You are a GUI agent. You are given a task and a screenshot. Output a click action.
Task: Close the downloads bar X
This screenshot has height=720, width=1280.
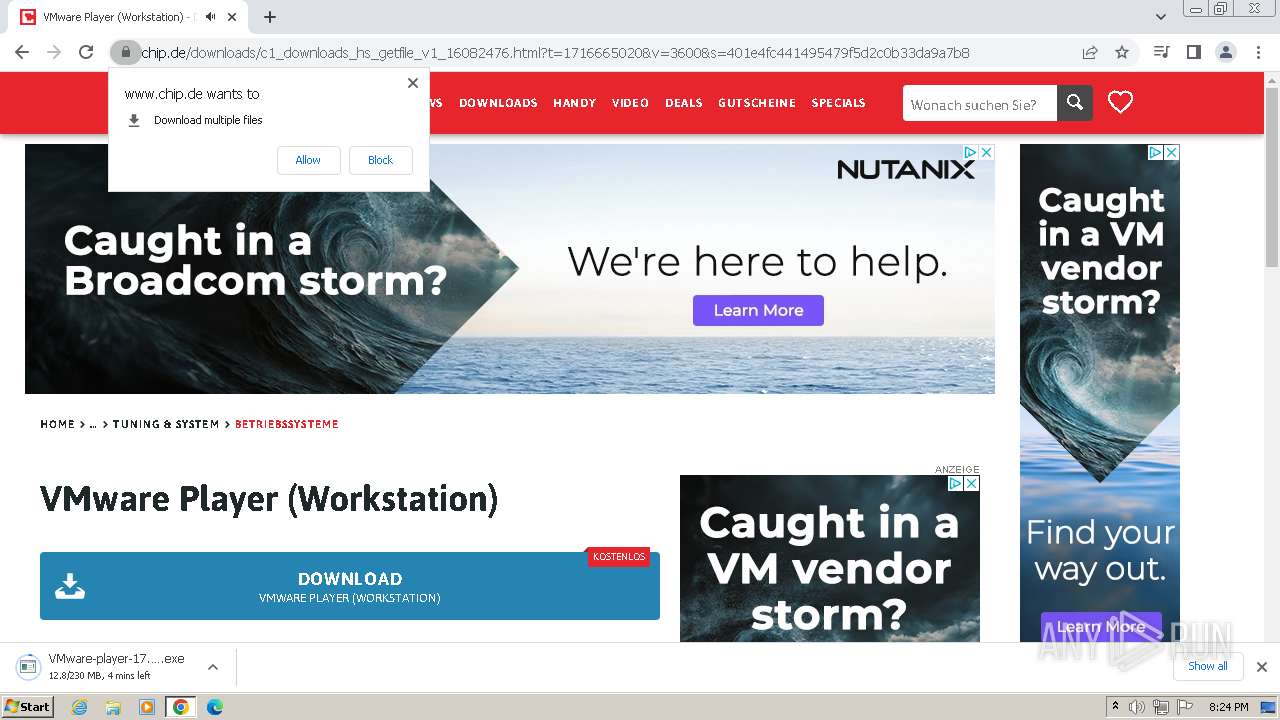click(x=1262, y=667)
